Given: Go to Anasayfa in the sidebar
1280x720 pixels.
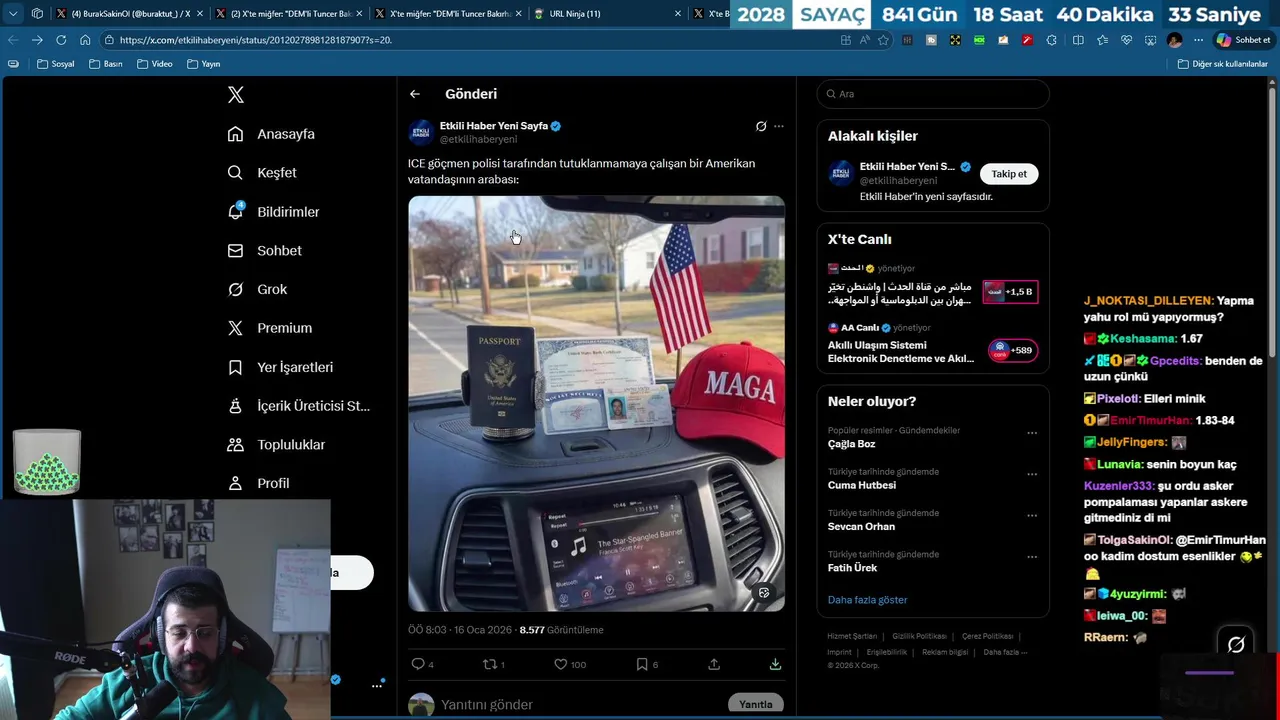Looking at the screenshot, I should pyautogui.click(x=271, y=134).
